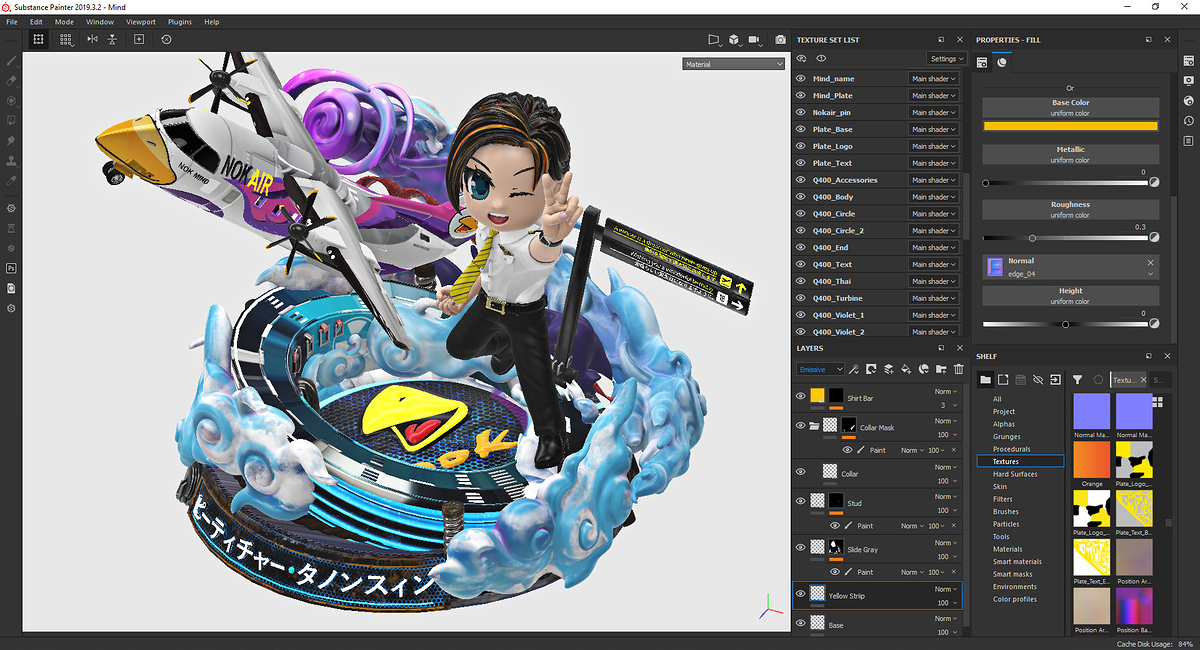
Task: Select the Smudge tool
Action: pos(11,141)
